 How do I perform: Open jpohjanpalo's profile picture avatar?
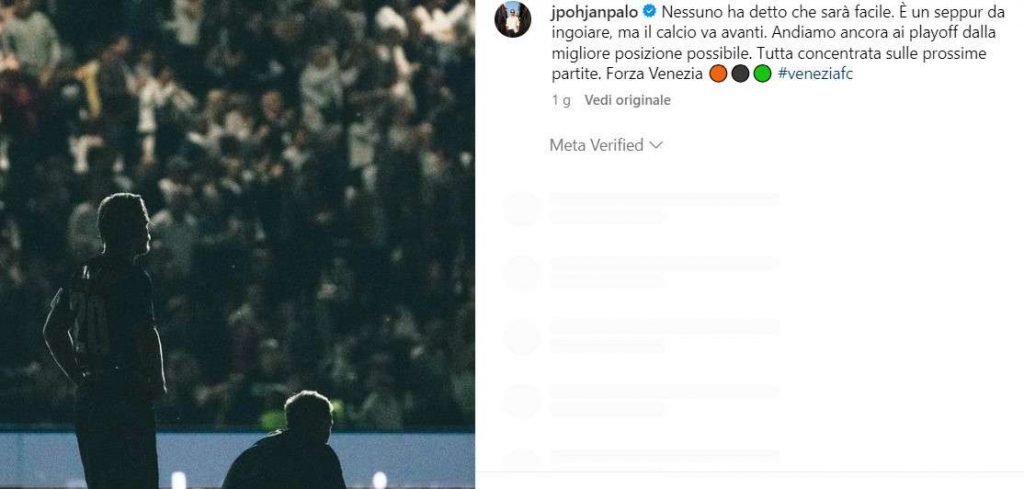tap(513, 20)
